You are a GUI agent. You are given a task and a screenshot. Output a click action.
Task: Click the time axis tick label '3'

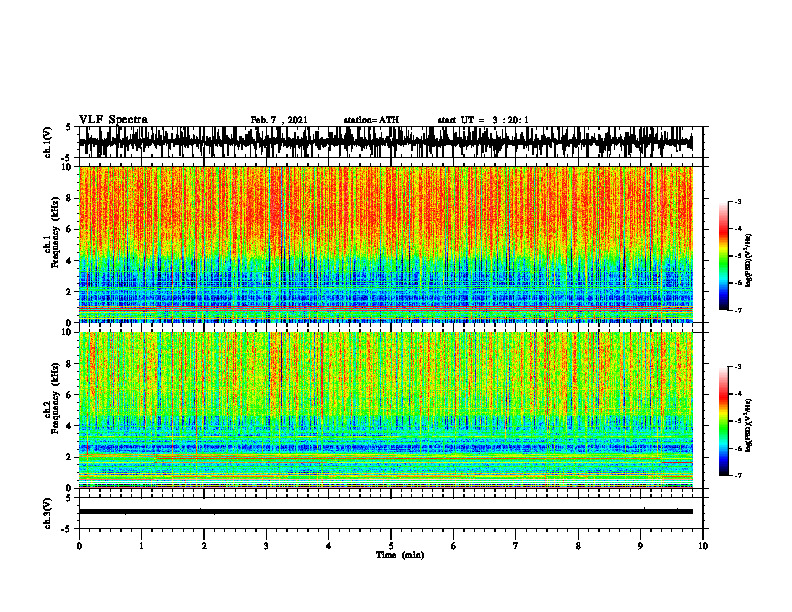266,546
